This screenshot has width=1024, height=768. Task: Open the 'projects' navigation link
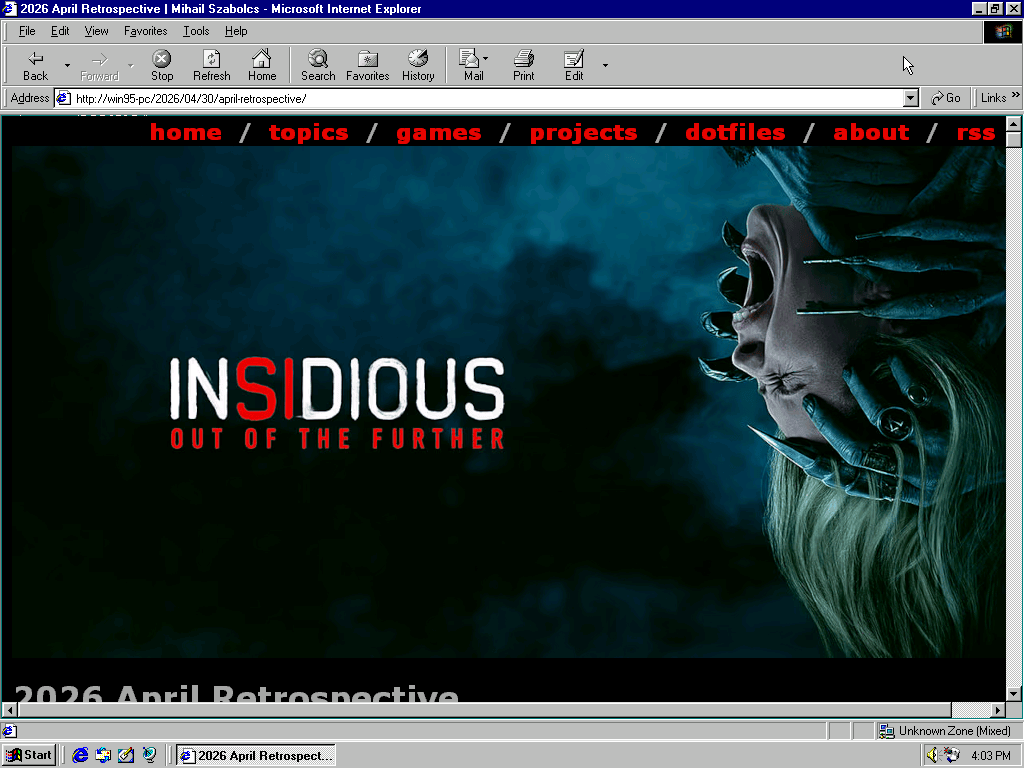[x=583, y=133]
